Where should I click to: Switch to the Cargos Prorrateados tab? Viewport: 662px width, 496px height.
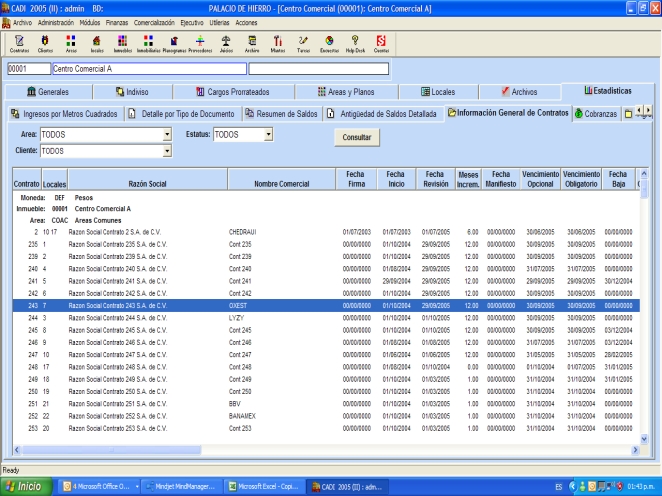238,92
